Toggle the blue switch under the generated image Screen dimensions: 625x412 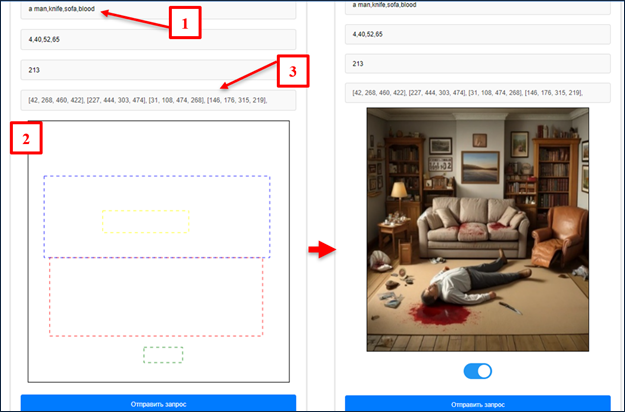[478, 371]
